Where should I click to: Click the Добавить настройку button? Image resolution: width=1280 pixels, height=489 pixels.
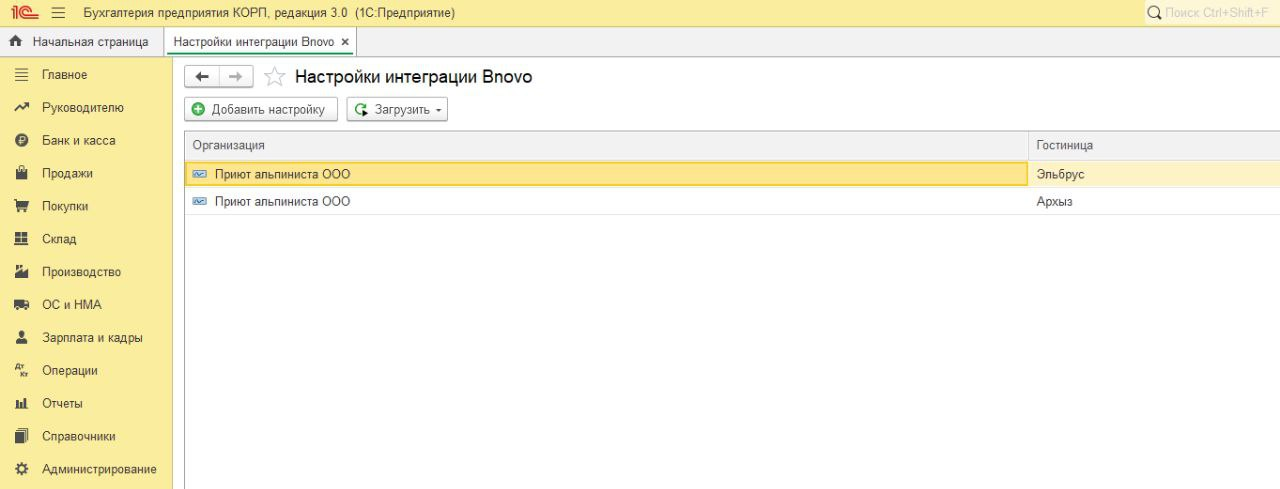pos(261,110)
